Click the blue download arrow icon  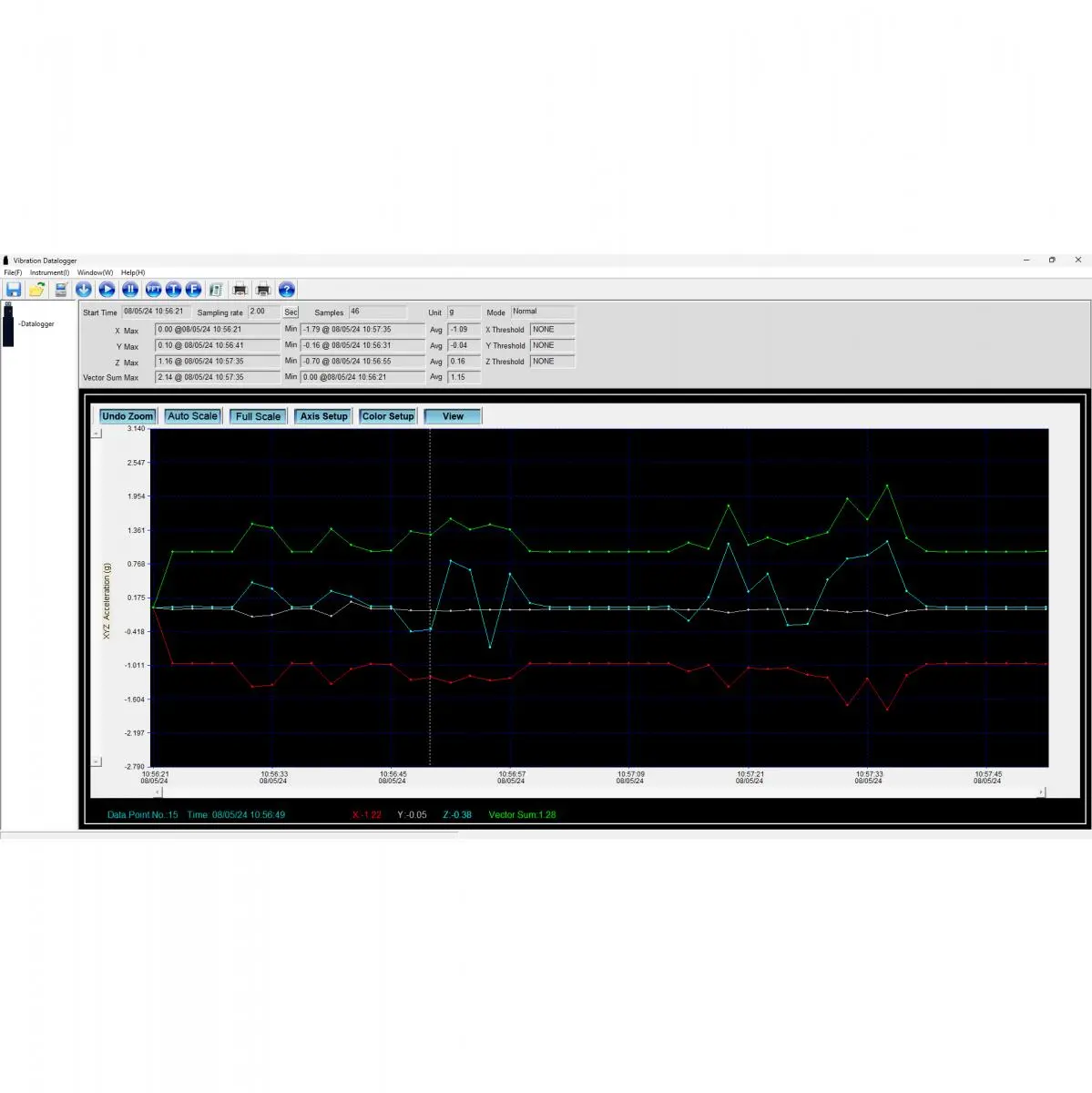(84, 290)
